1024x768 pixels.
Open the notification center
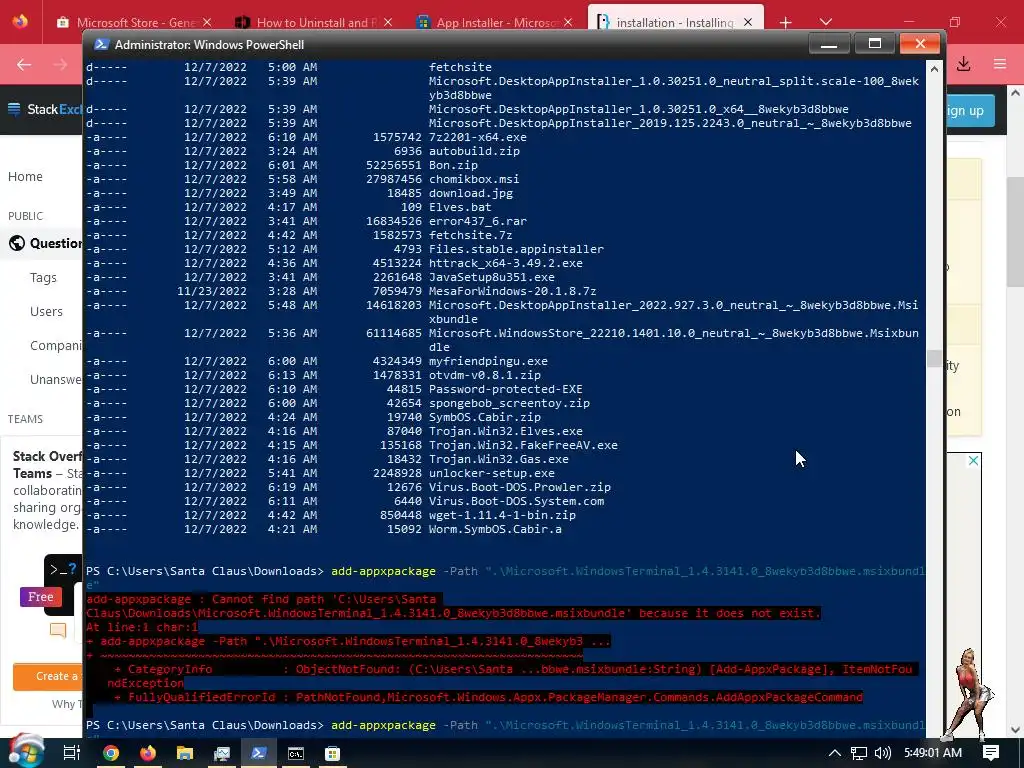point(991,753)
